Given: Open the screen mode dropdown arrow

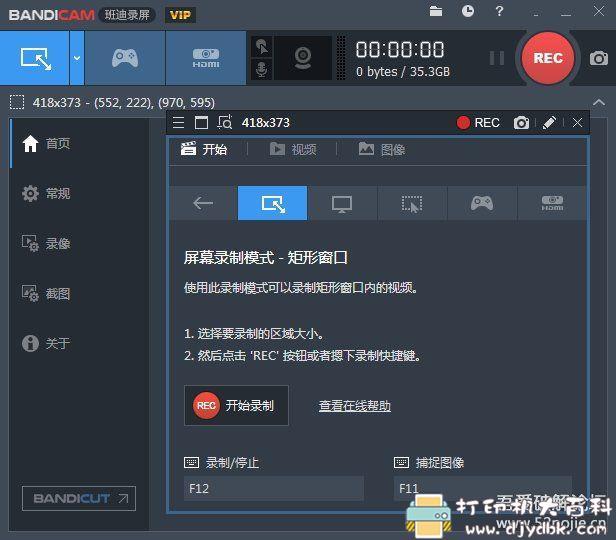Looking at the screenshot, I should (x=77, y=58).
